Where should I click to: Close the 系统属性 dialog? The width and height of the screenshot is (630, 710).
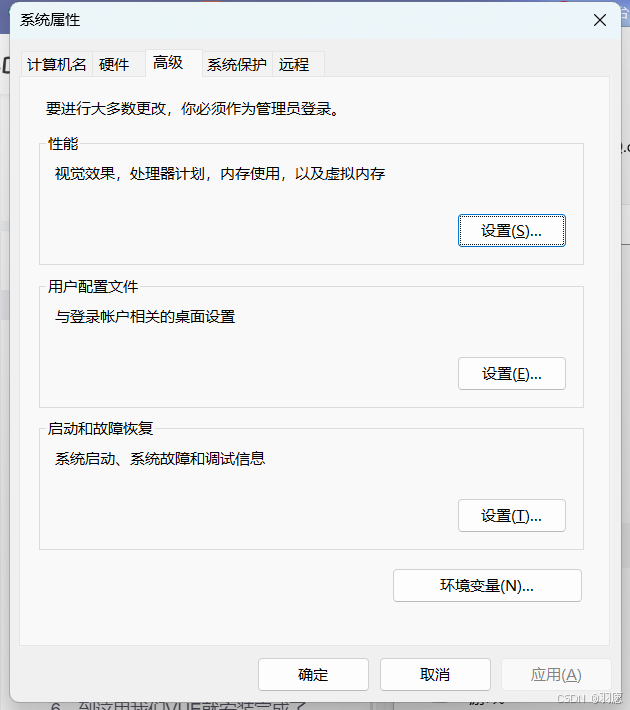tap(600, 20)
